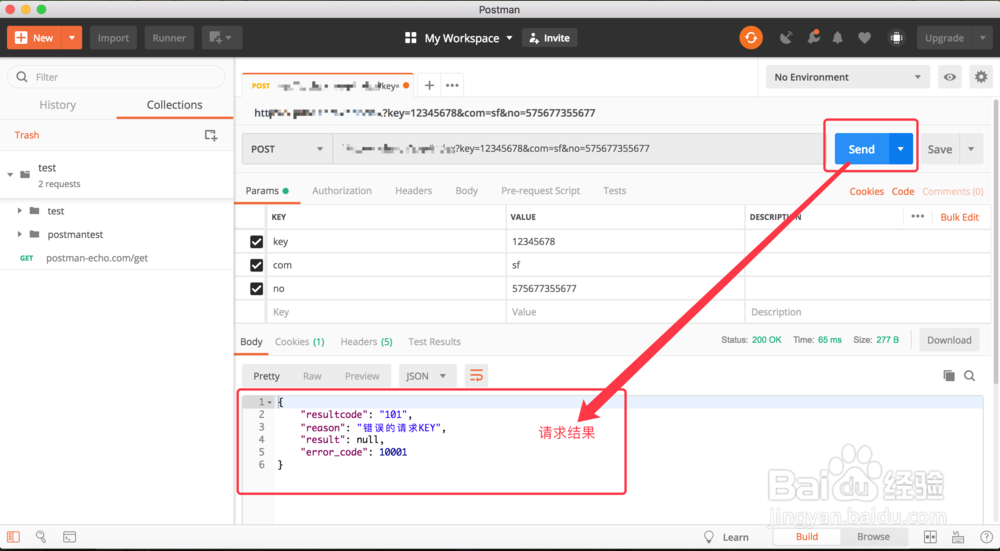The width and height of the screenshot is (1000, 551).
Task: Copy response body to clipboard
Action: pos(949,376)
